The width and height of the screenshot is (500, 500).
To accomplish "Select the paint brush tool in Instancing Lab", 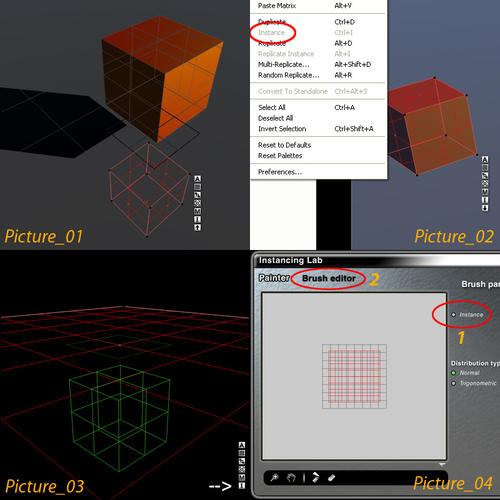I will (x=315, y=478).
